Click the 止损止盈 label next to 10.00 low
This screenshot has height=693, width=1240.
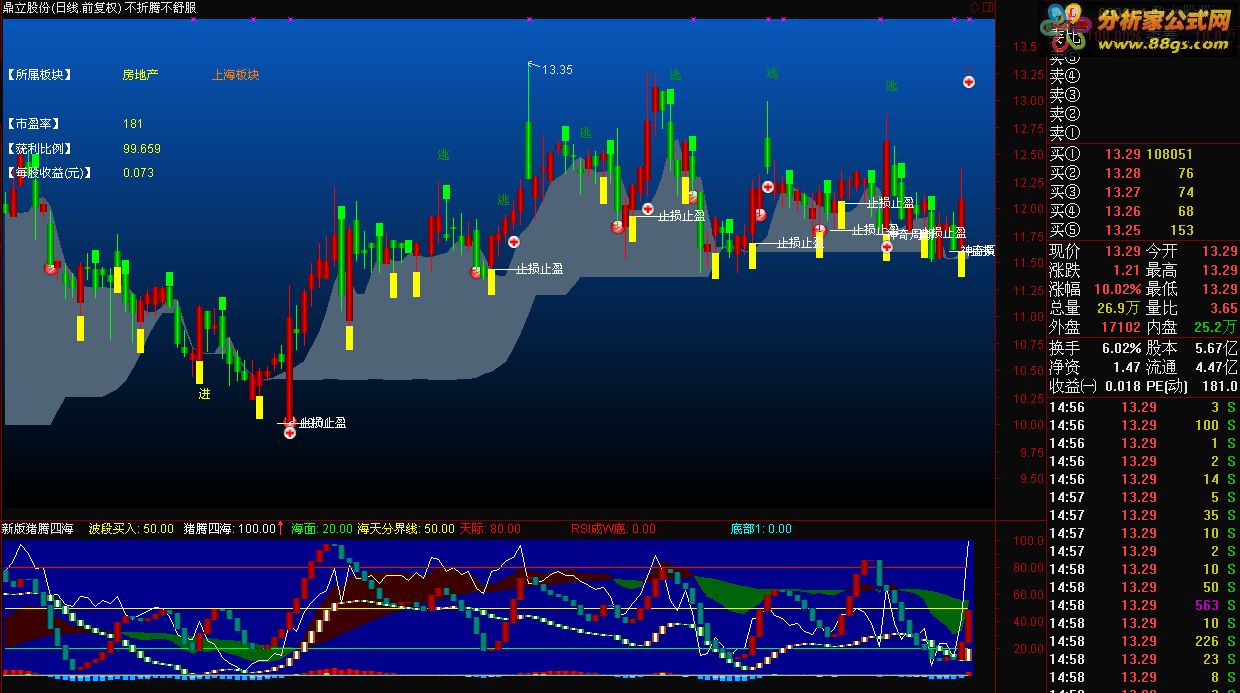pyautogui.click(x=322, y=423)
